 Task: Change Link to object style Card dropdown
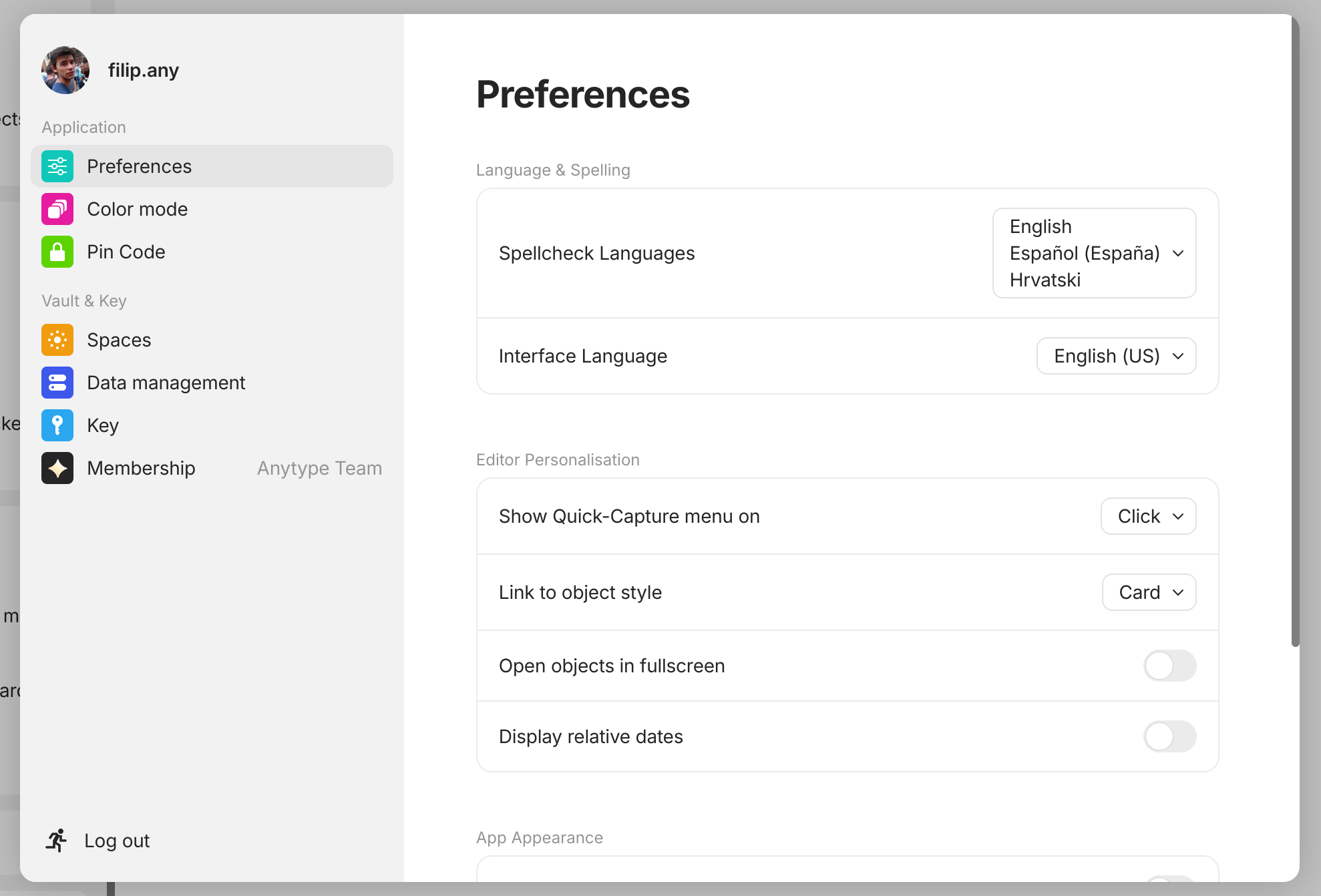pyautogui.click(x=1149, y=592)
